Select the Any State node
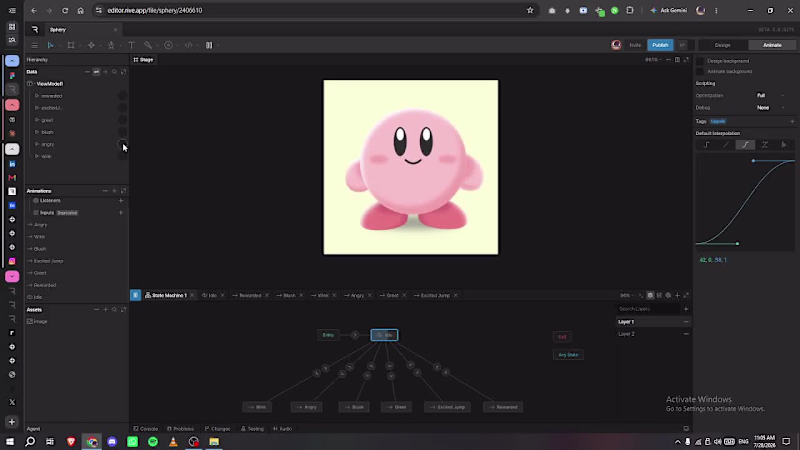 [x=568, y=355]
